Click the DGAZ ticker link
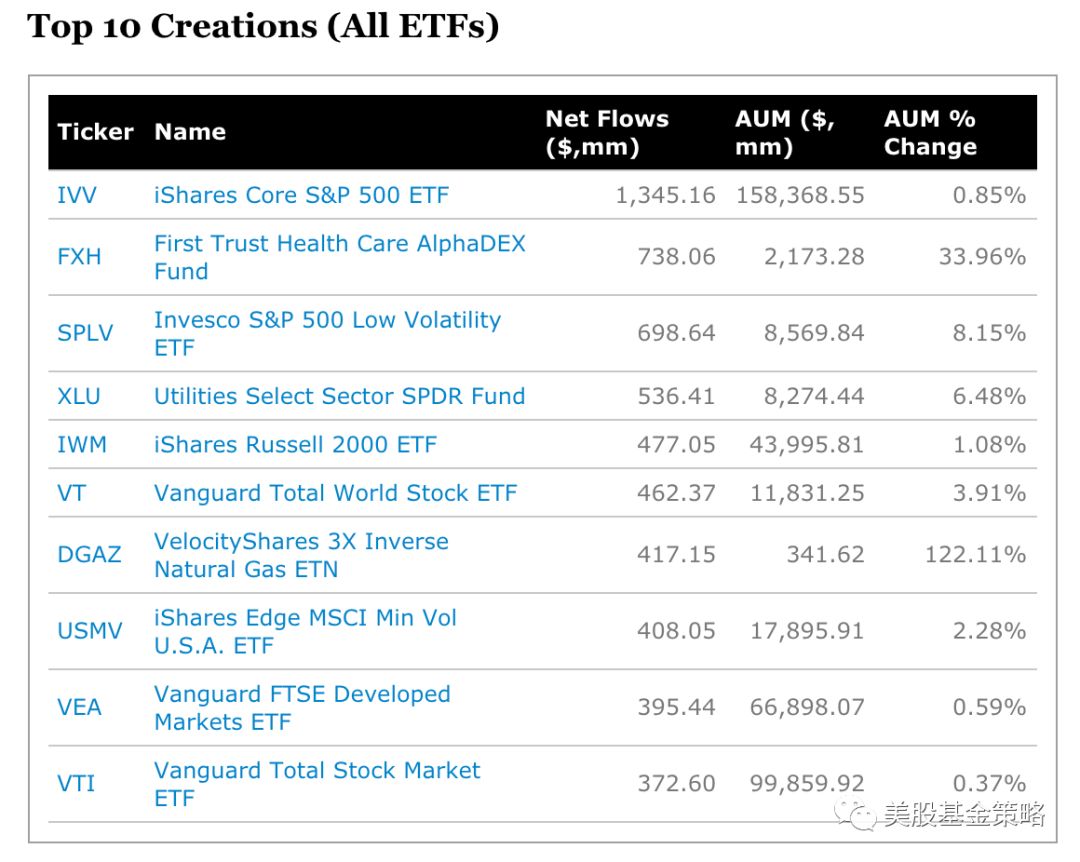This screenshot has height=862, width=1080. [x=89, y=554]
